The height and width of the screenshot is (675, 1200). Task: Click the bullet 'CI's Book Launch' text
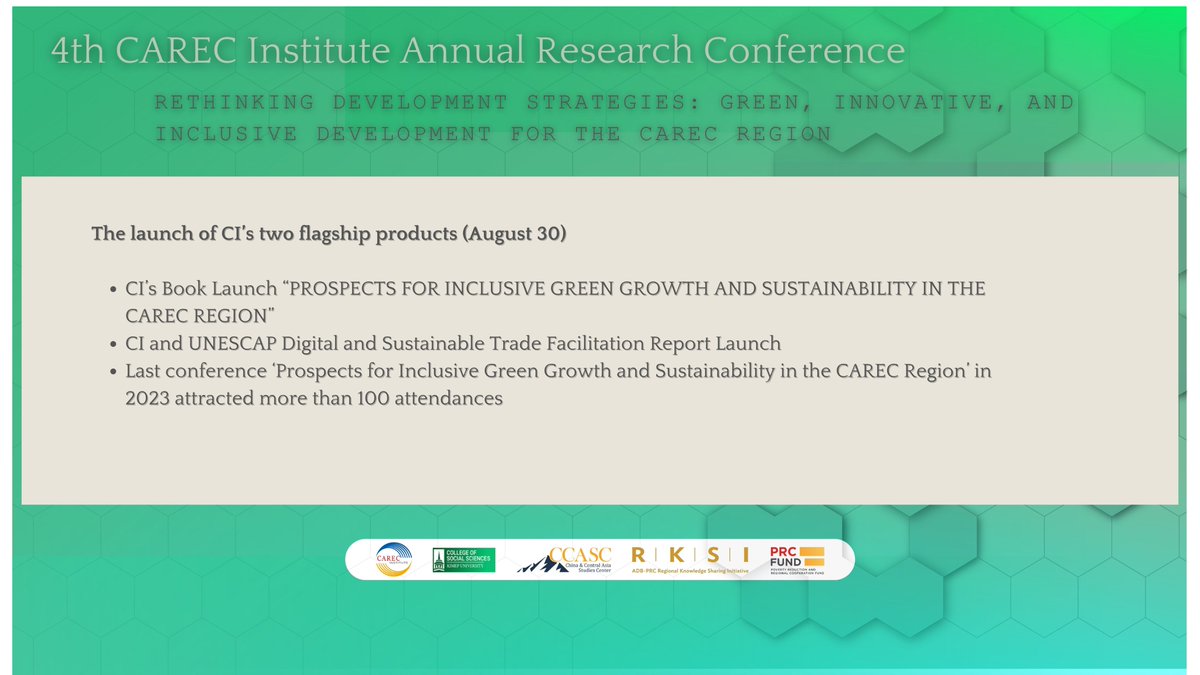click(555, 300)
